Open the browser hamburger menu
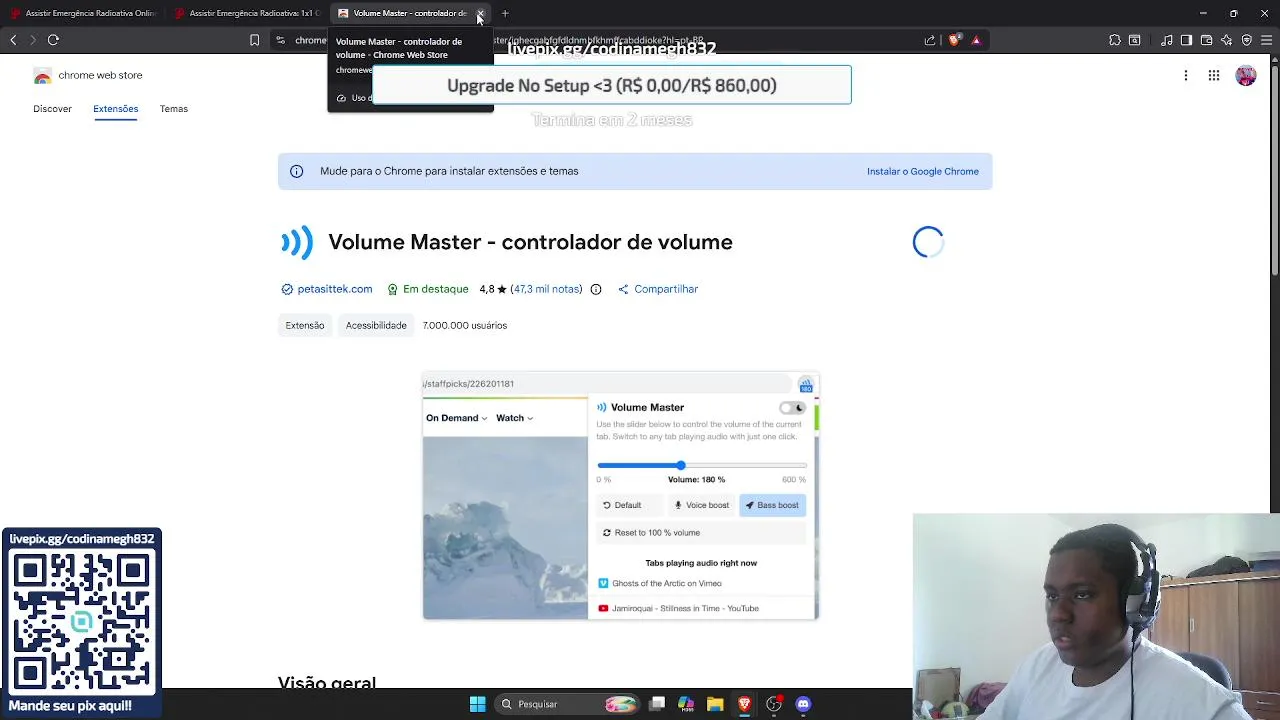 click(1267, 40)
